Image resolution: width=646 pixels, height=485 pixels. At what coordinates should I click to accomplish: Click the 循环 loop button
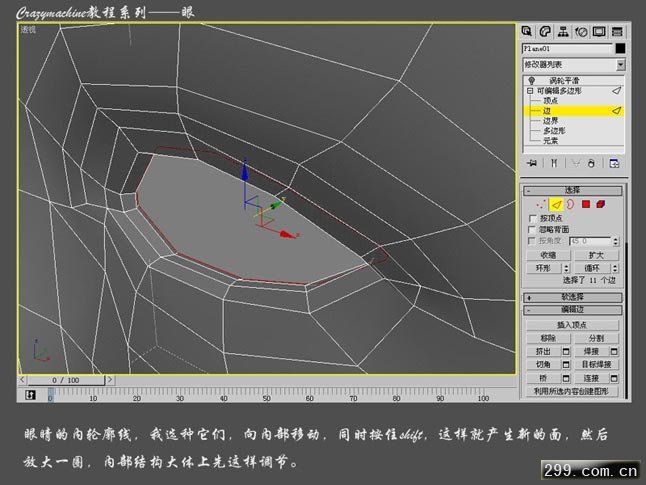pos(592,268)
